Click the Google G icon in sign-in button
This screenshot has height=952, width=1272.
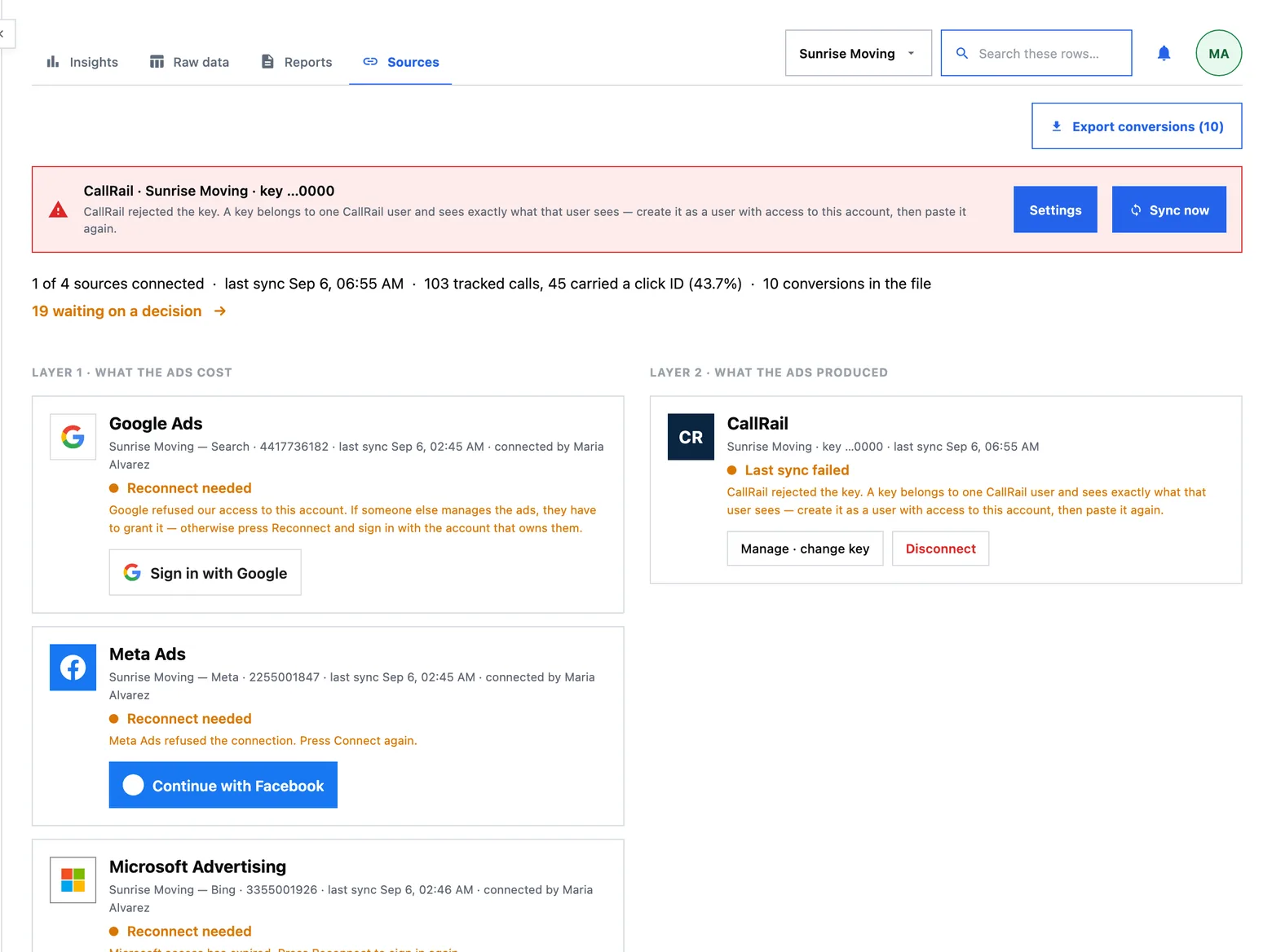(132, 572)
